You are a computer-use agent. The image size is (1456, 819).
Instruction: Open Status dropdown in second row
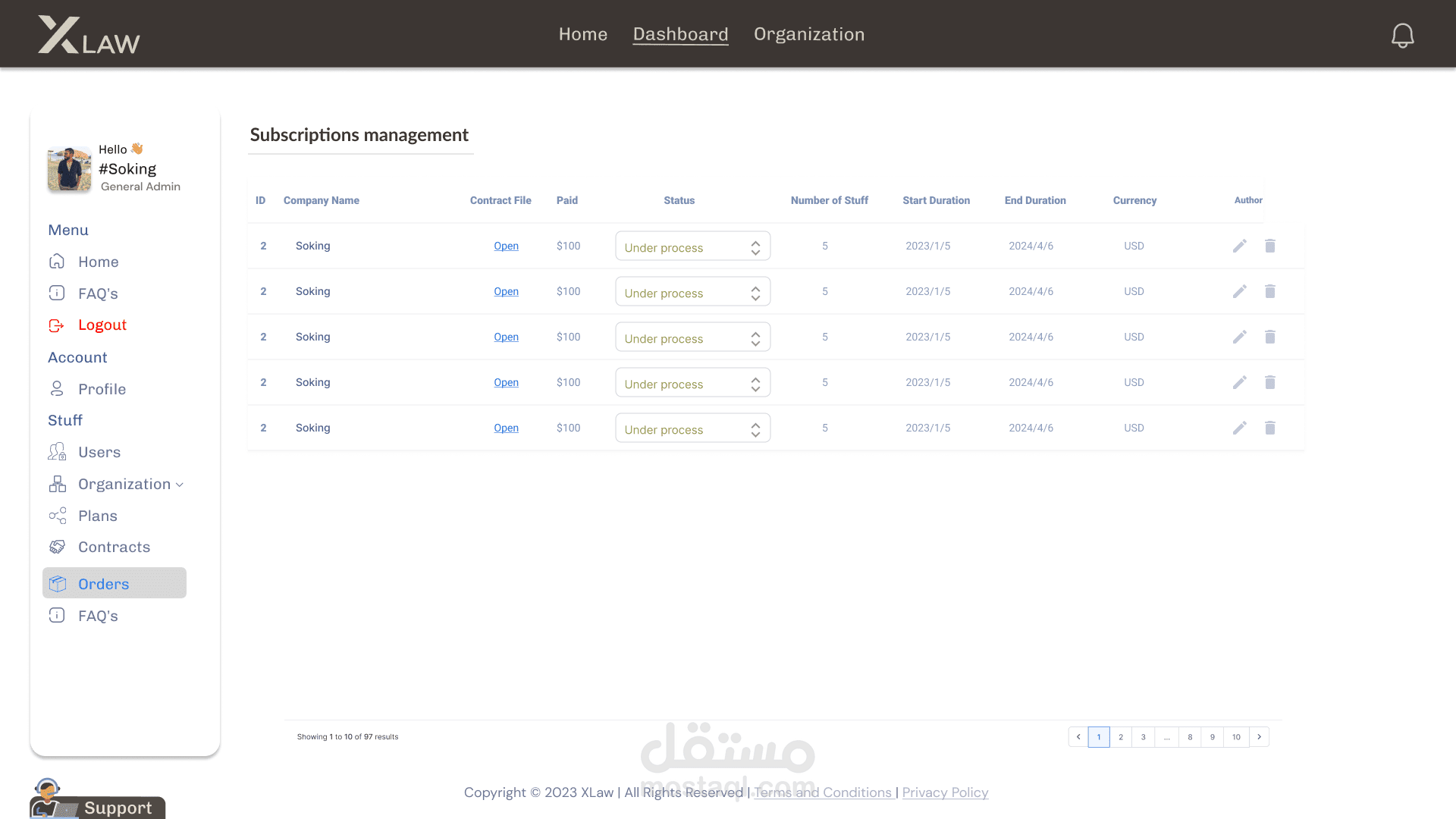pyautogui.click(x=692, y=292)
